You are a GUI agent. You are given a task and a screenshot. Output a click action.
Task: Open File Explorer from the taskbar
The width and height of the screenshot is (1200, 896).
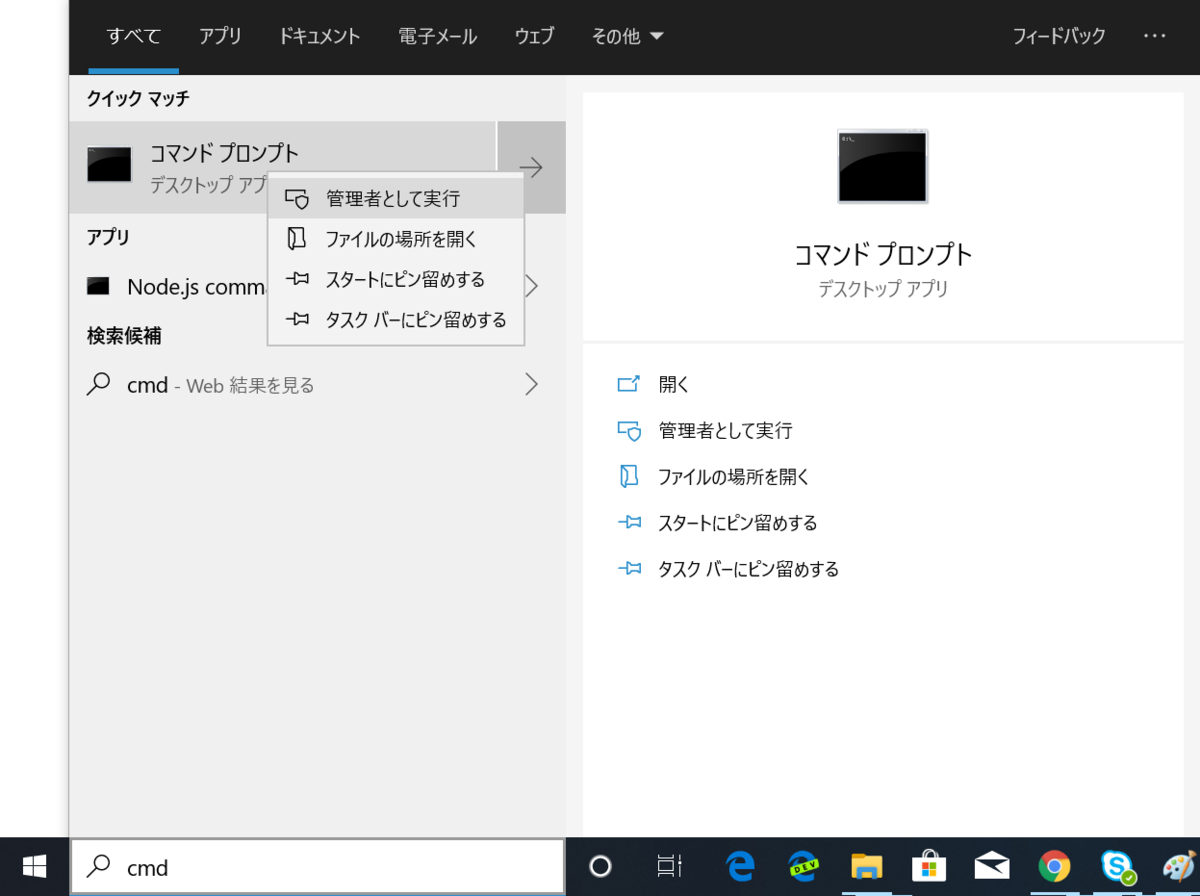(866, 866)
